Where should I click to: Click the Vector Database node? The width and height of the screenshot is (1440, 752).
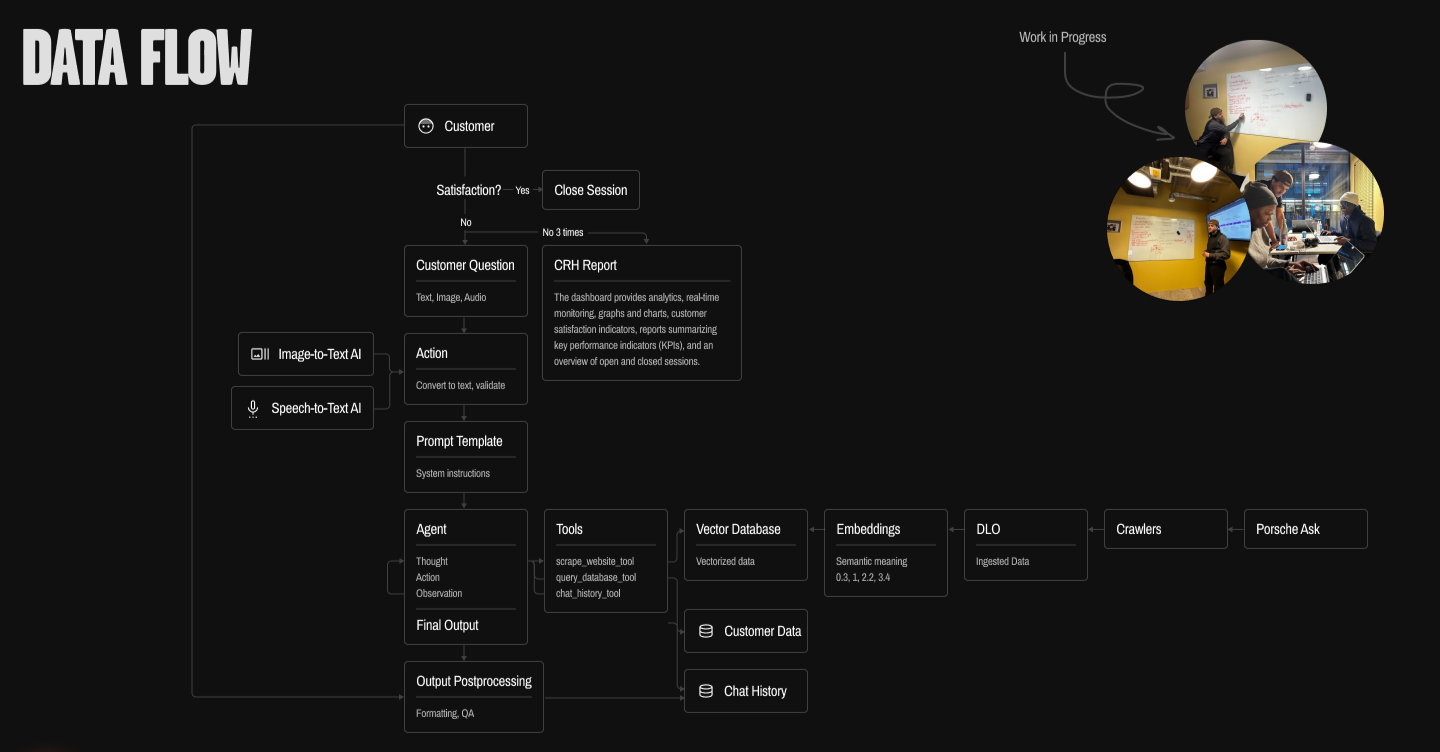tap(745, 545)
